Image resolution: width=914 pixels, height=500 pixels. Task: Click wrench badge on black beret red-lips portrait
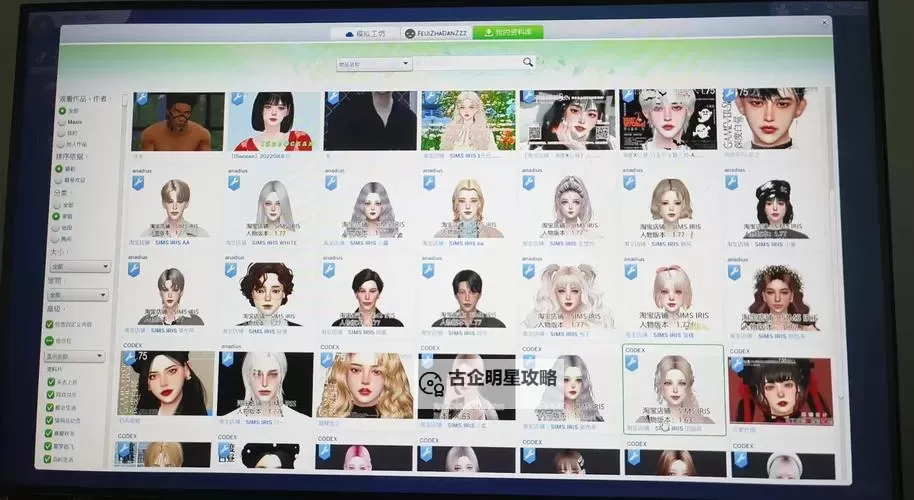point(129,358)
